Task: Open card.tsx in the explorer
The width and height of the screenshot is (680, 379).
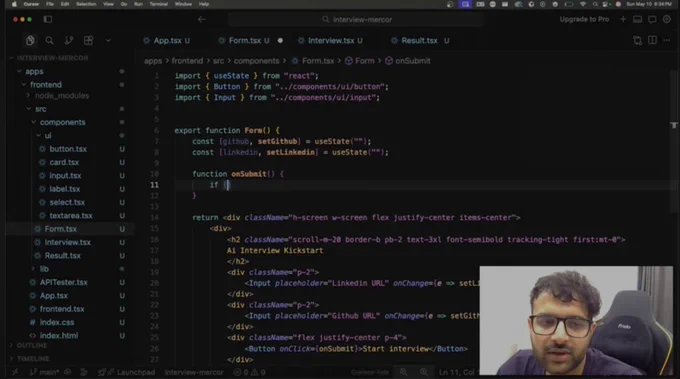Action: (64, 162)
